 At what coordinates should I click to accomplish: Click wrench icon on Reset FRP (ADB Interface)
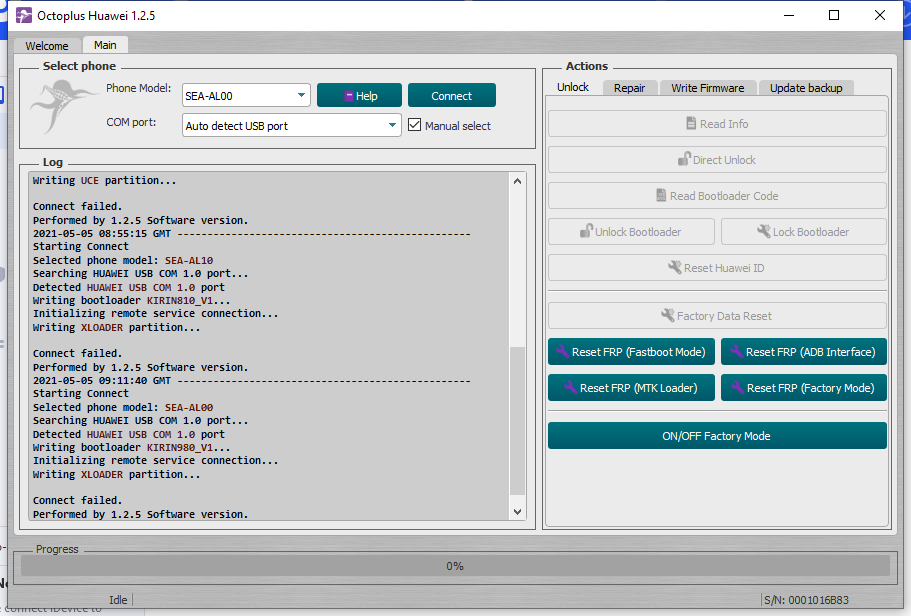tap(737, 352)
